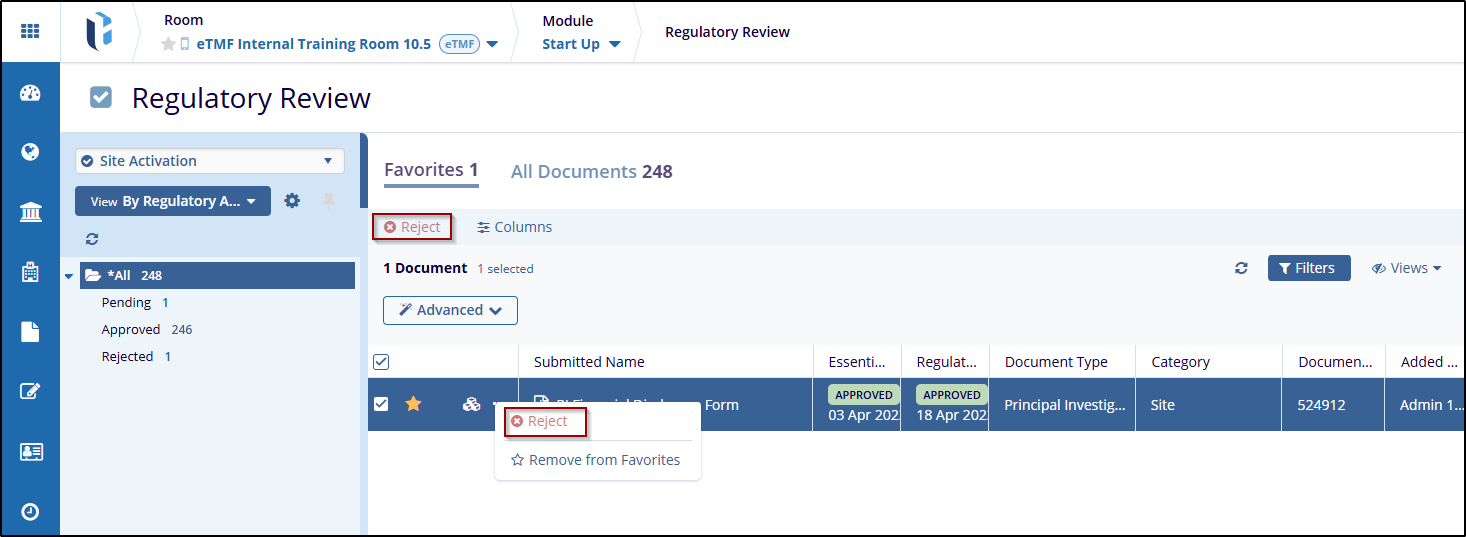
Task: Click the ID card icon in sidebar
Action: (30, 452)
